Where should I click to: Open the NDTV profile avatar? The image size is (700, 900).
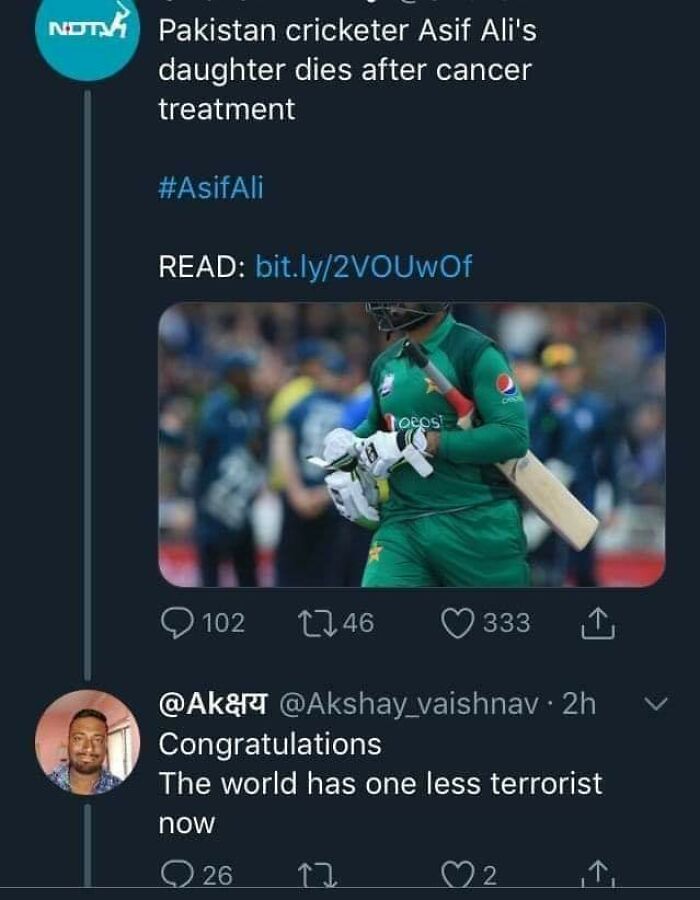point(88,38)
